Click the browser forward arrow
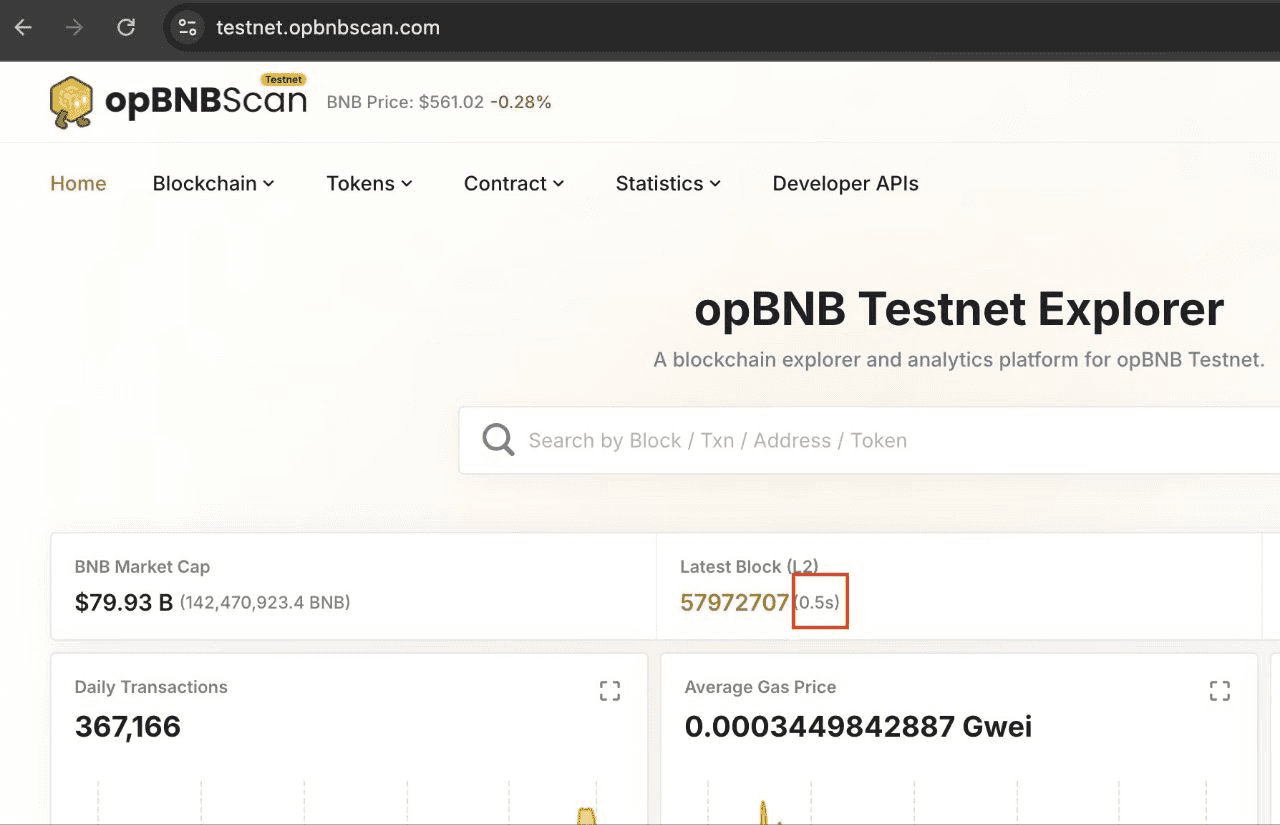Image resolution: width=1280 pixels, height=825 pixels. 74,27
